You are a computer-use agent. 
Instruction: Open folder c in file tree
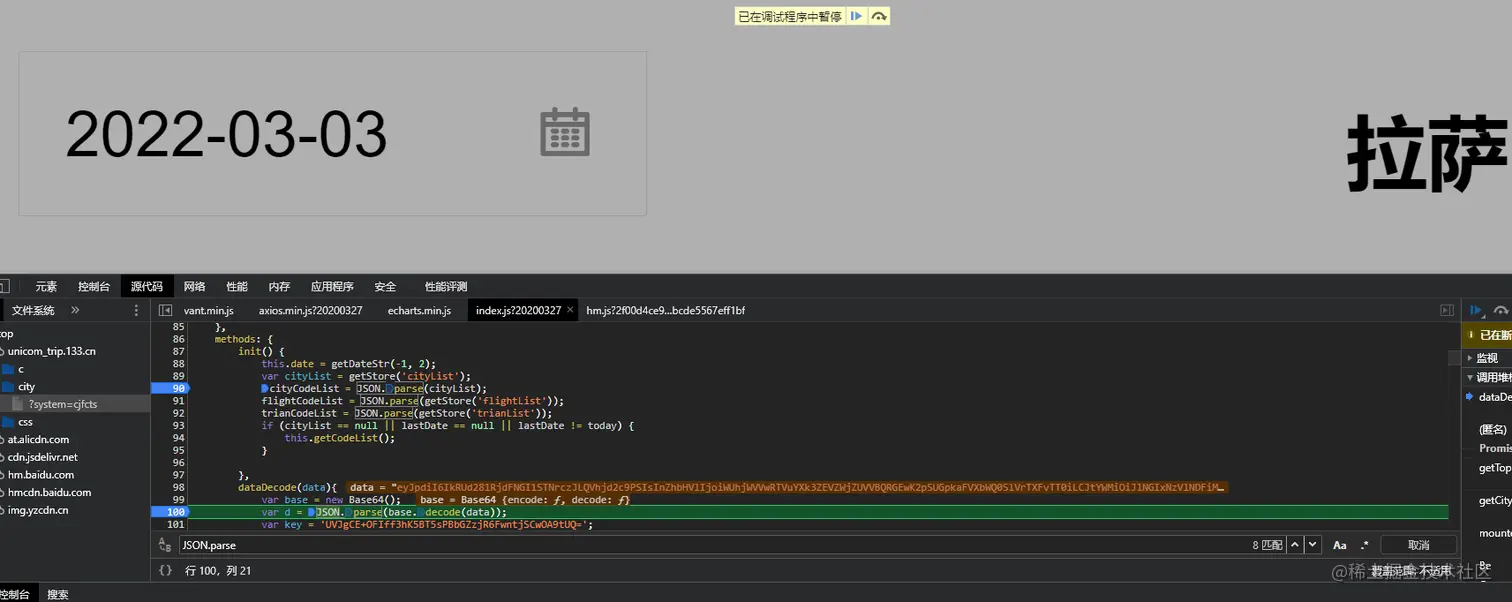[20, 369]
